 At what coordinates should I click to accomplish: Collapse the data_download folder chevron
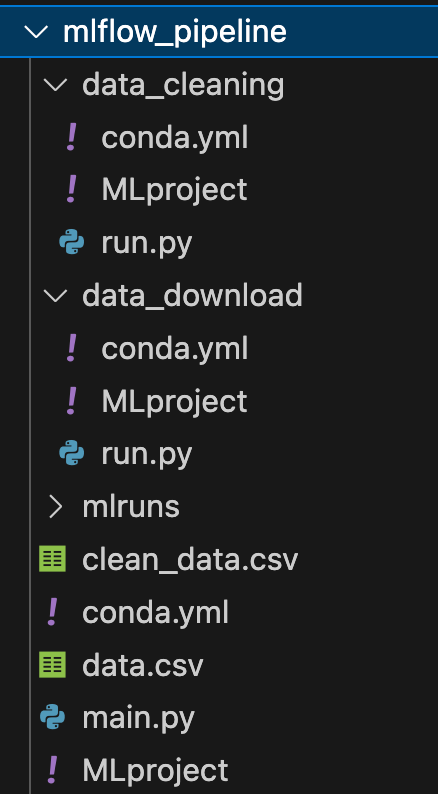(x=55, y=295)
